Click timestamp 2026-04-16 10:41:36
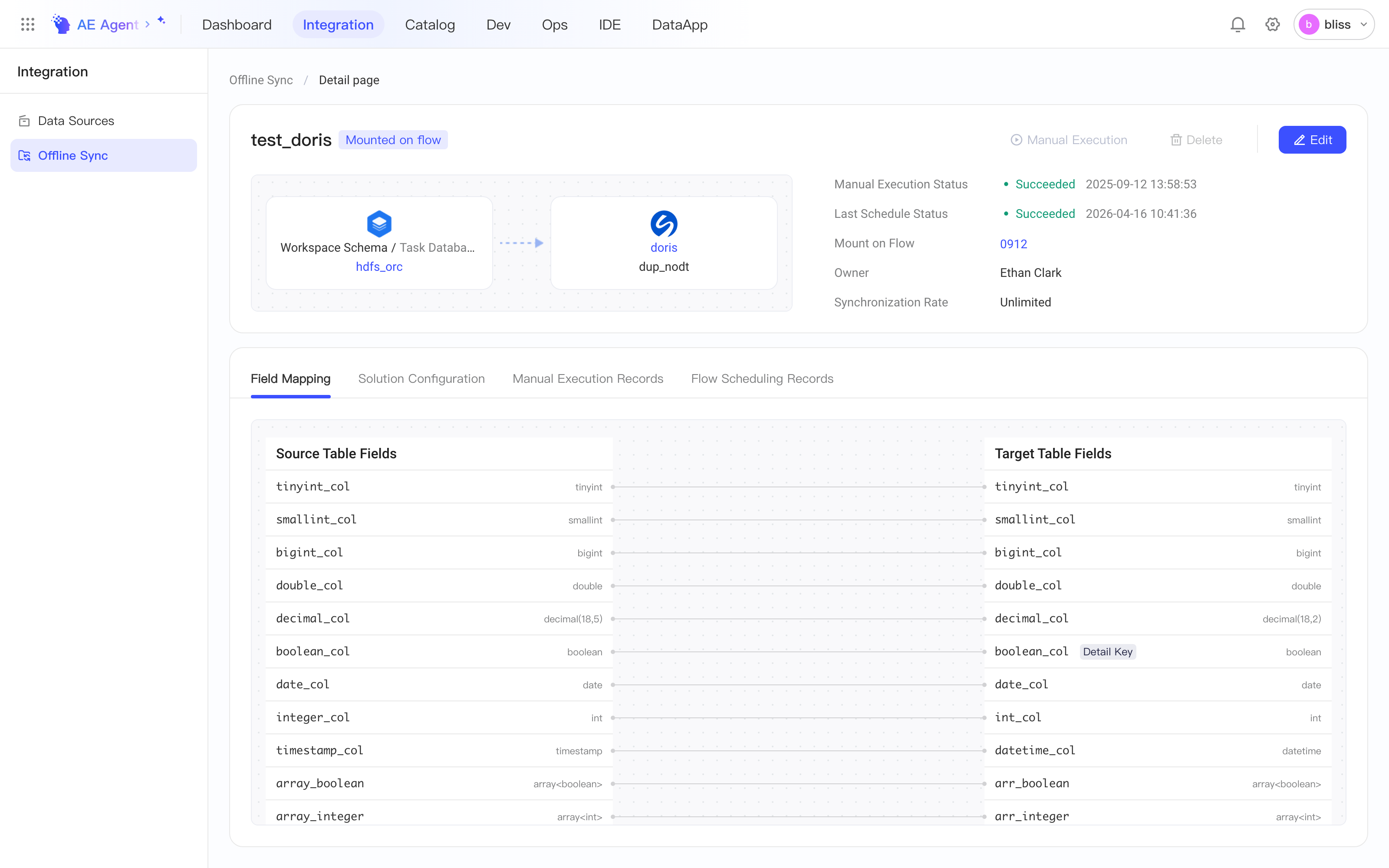1389x868 pixels. [1141, 214]
